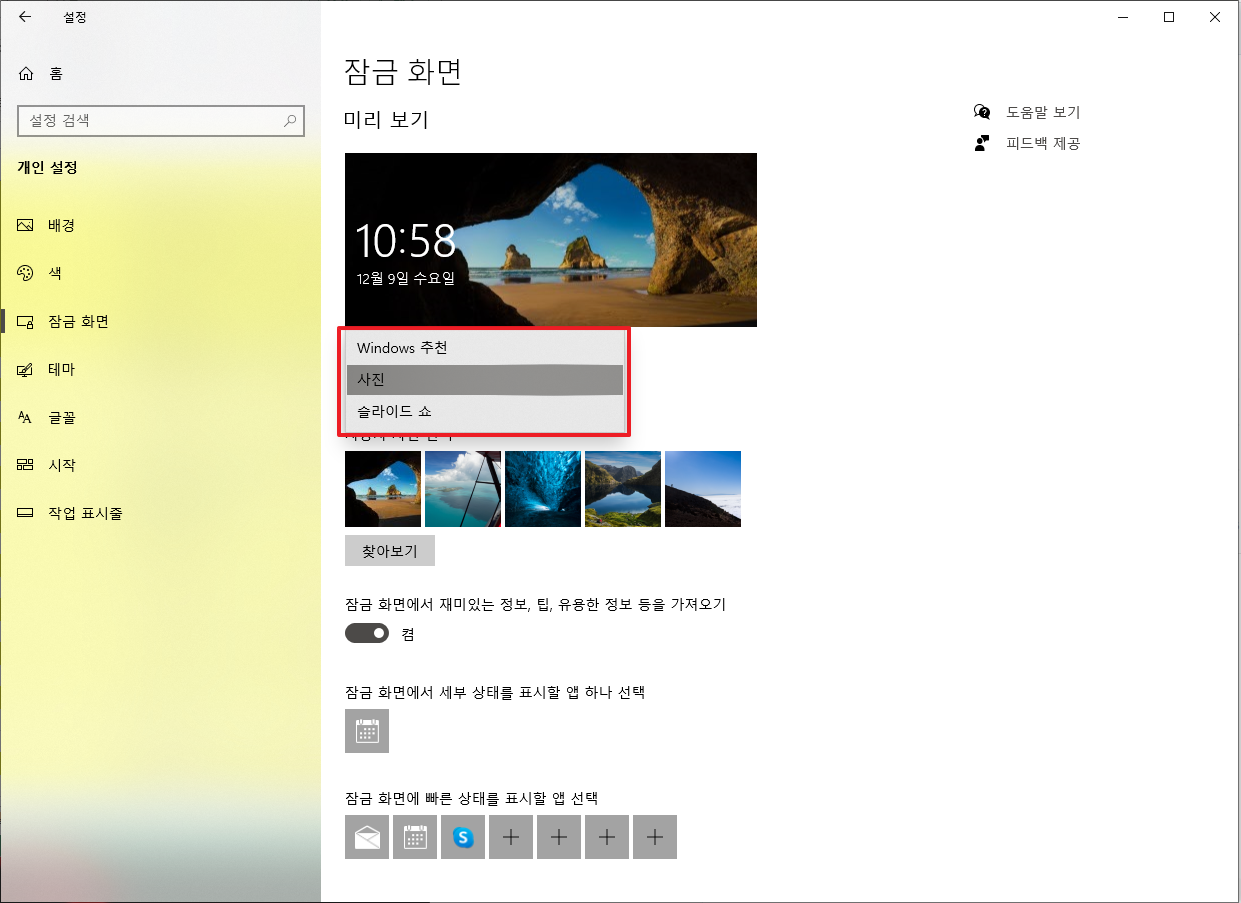The width and height of the screenshot is (1241, 903).
Task: Click the 설정 검색 search field
Action: [x=160, y=121]
